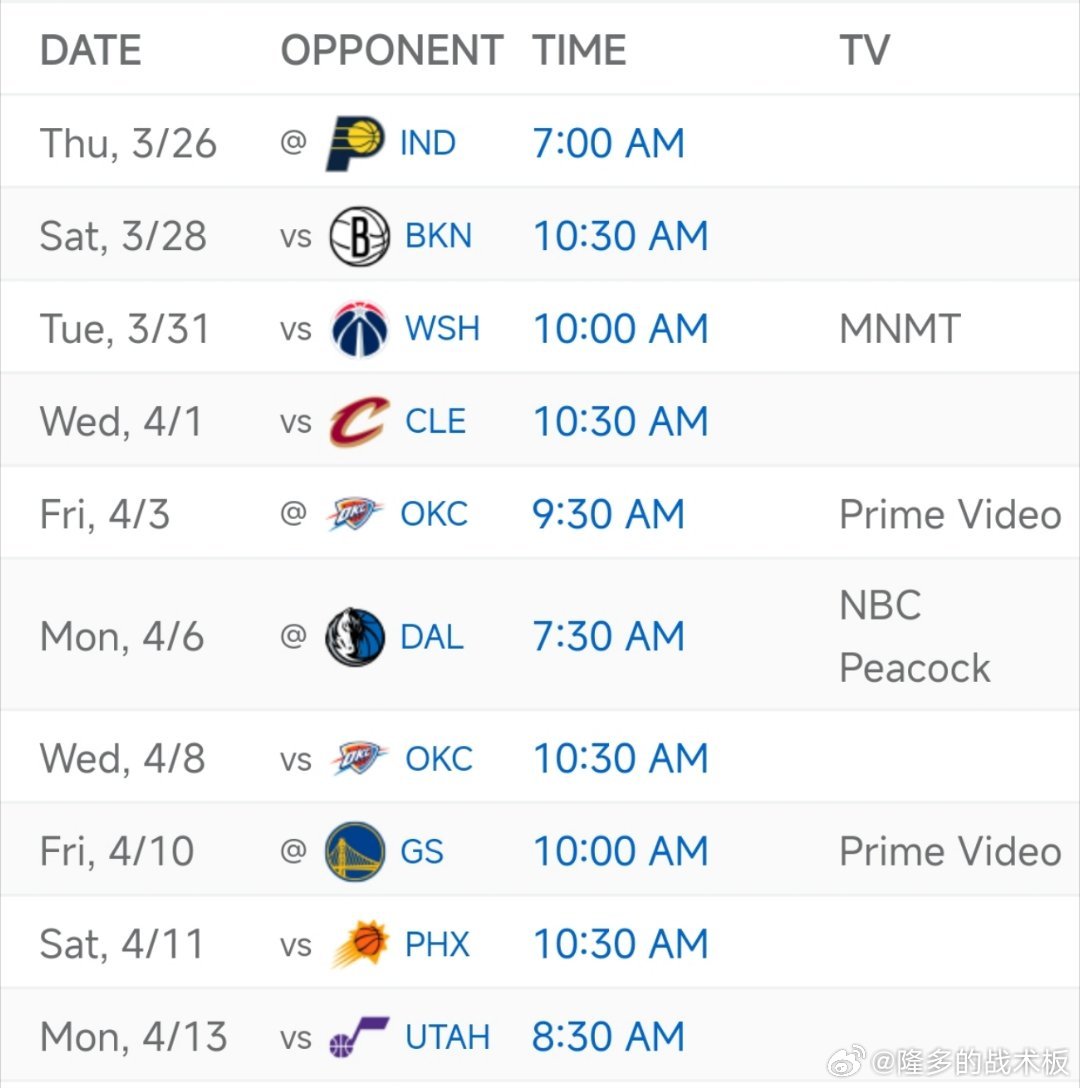Click the Indiana Pacers team logo
This screenshot has width=1080, height=1088.
pyautogui.click(x=355, y=143)
